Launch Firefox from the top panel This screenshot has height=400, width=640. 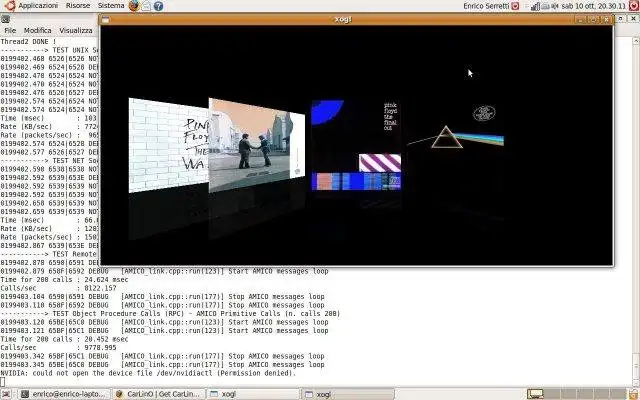tap(133, 6)
